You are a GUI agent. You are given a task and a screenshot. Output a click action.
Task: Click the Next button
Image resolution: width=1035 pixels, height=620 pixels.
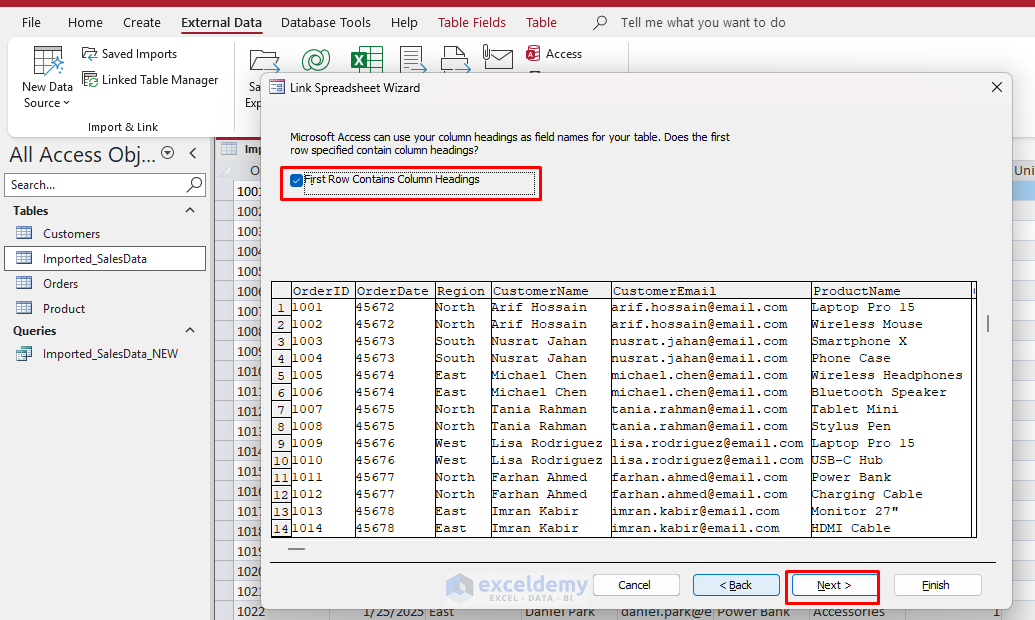(834, 585)
